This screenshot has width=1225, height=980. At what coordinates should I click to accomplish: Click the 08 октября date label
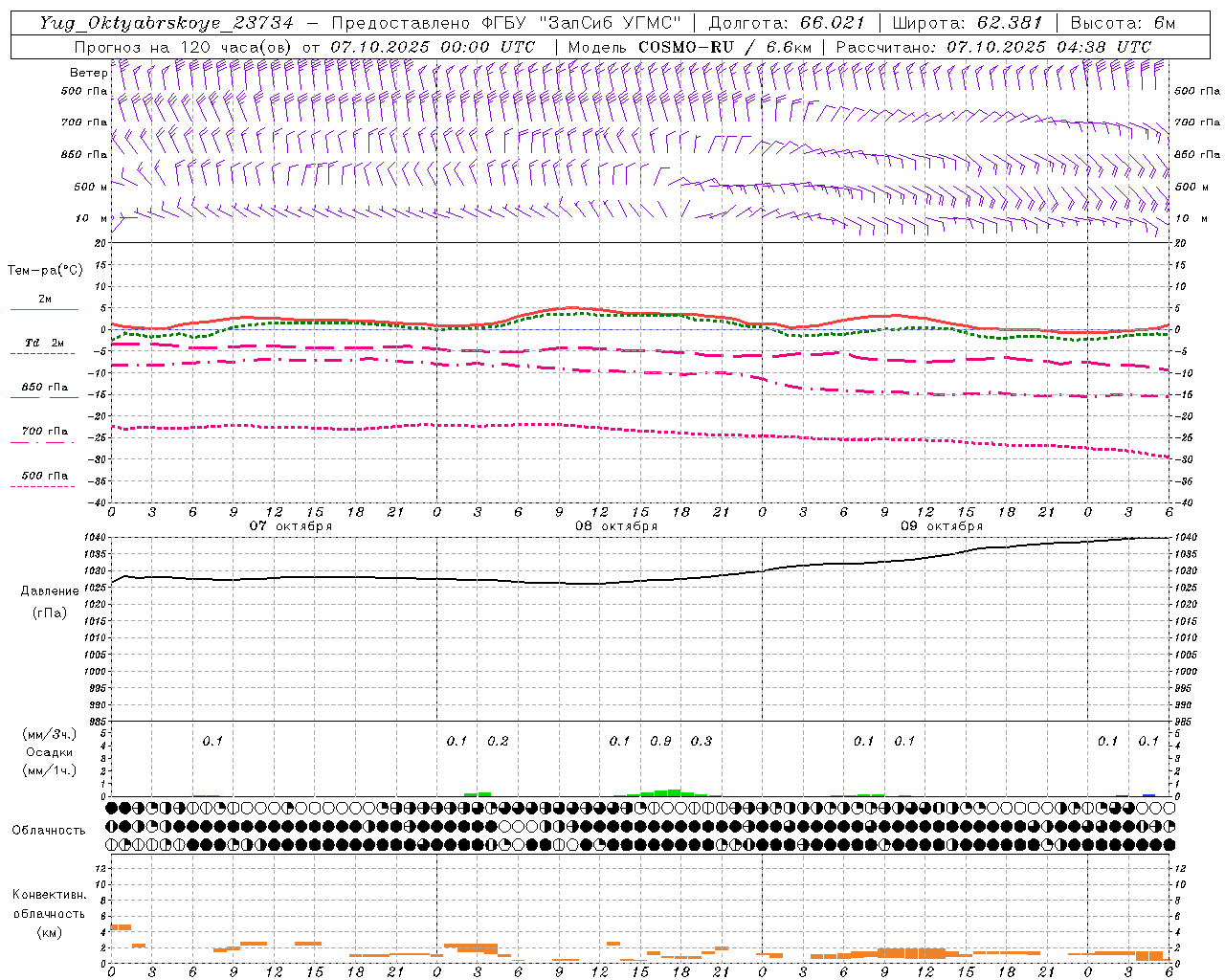click(616, 526)
